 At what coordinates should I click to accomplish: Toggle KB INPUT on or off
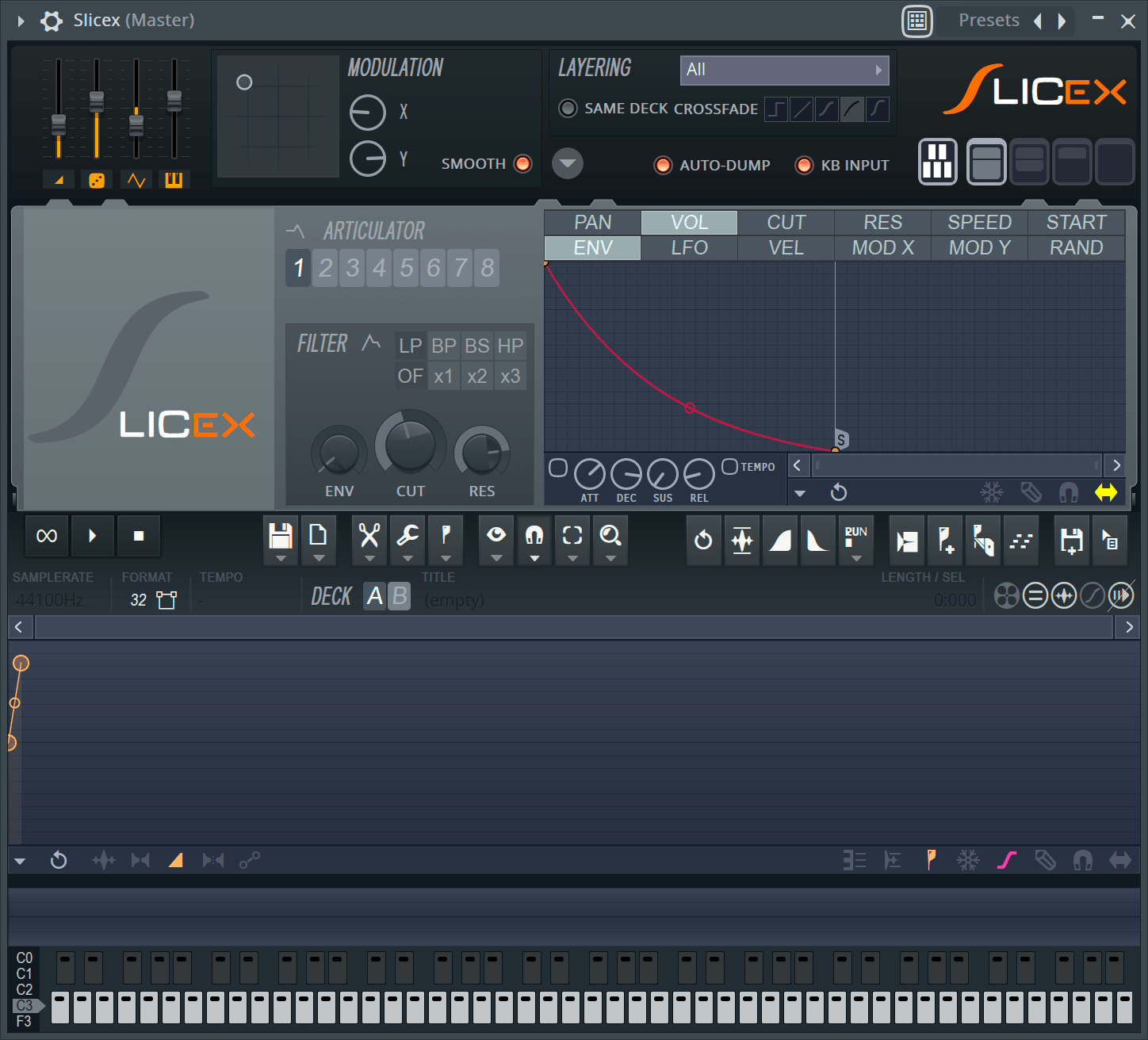click(804, 165)
